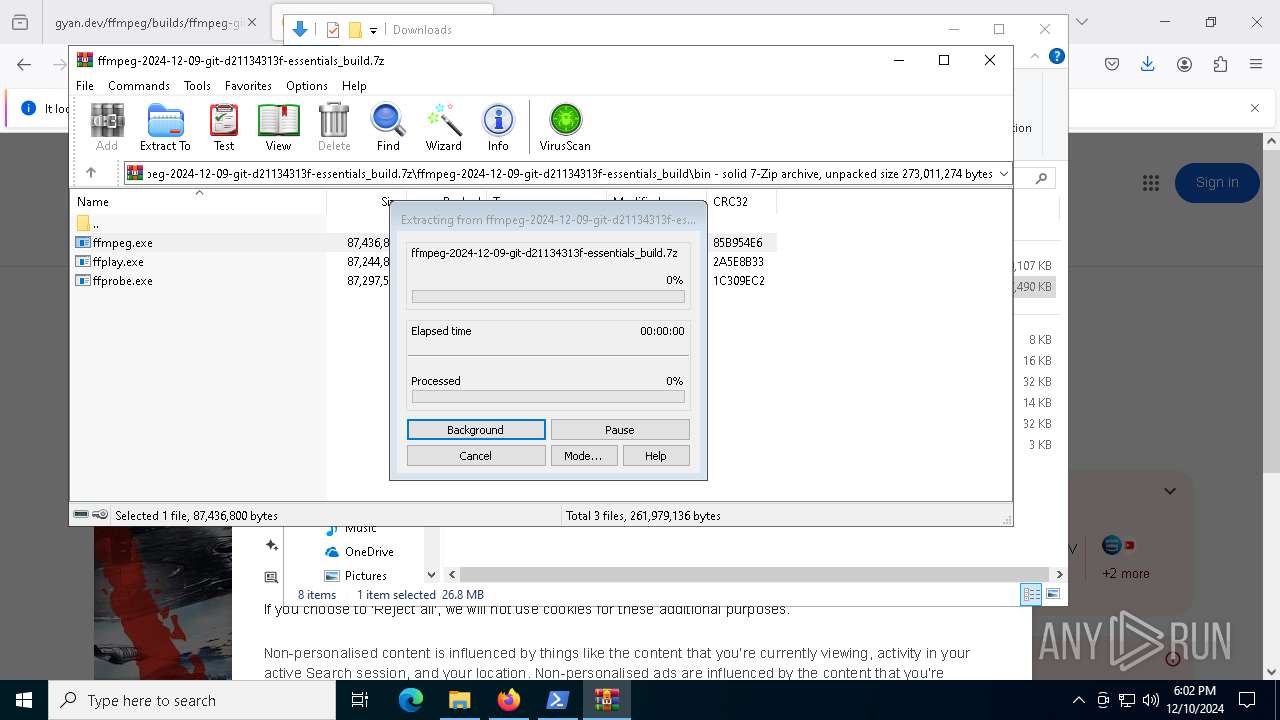The image size is (1280, 720).
Task: Click the Add toolbar icon in WinRAR
Action: 107,127
